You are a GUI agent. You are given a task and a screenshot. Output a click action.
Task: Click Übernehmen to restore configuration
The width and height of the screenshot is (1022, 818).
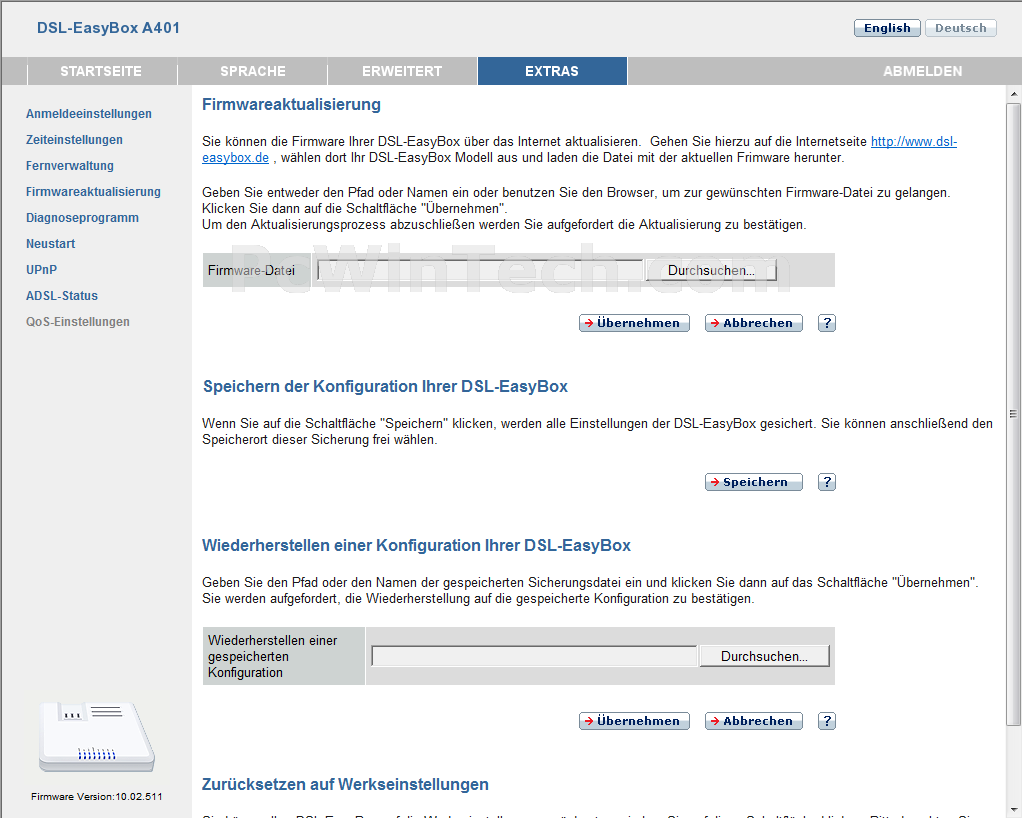(634, 721)
